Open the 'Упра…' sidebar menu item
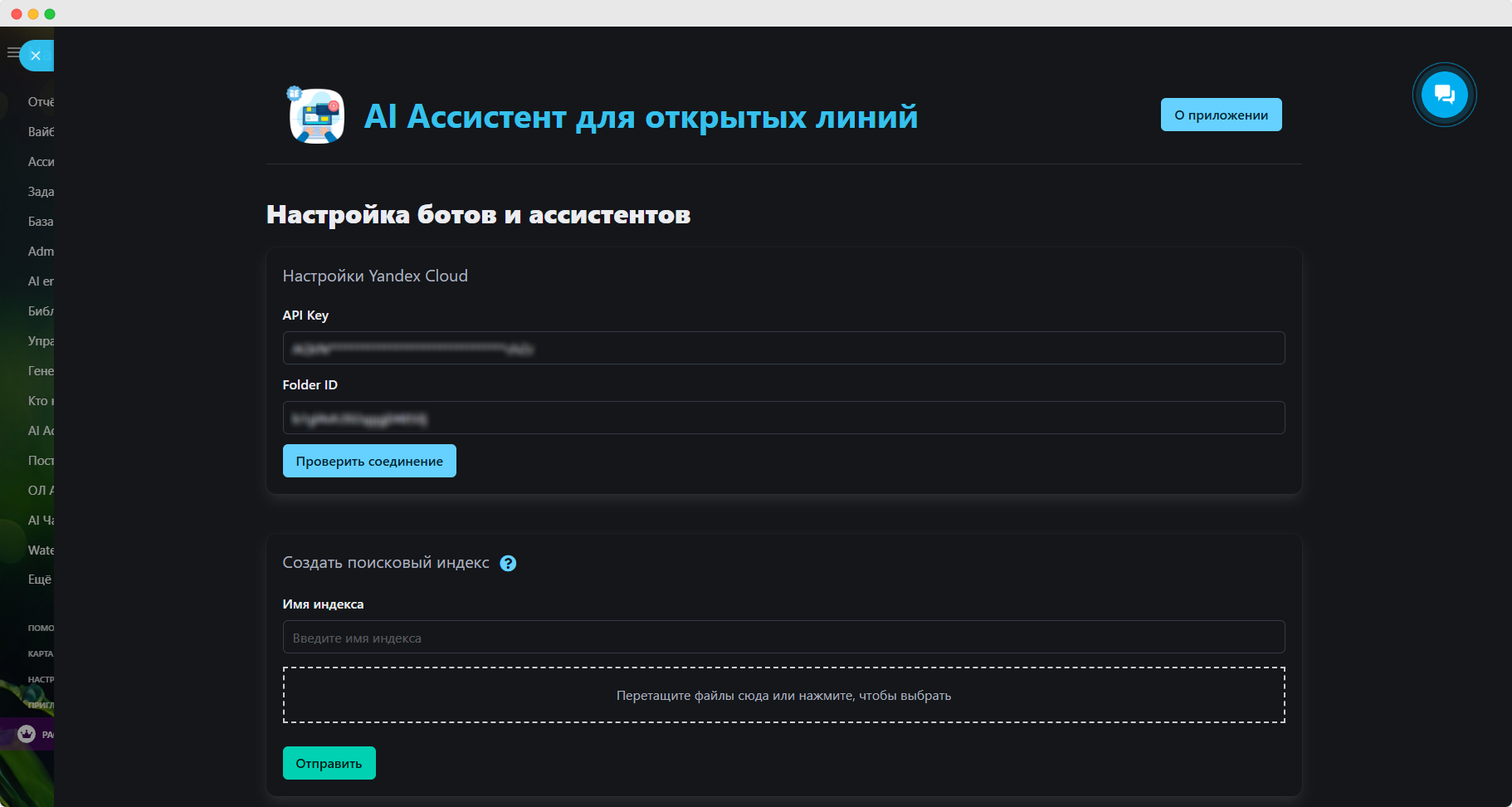1512x807 pixels. (41, 341)
